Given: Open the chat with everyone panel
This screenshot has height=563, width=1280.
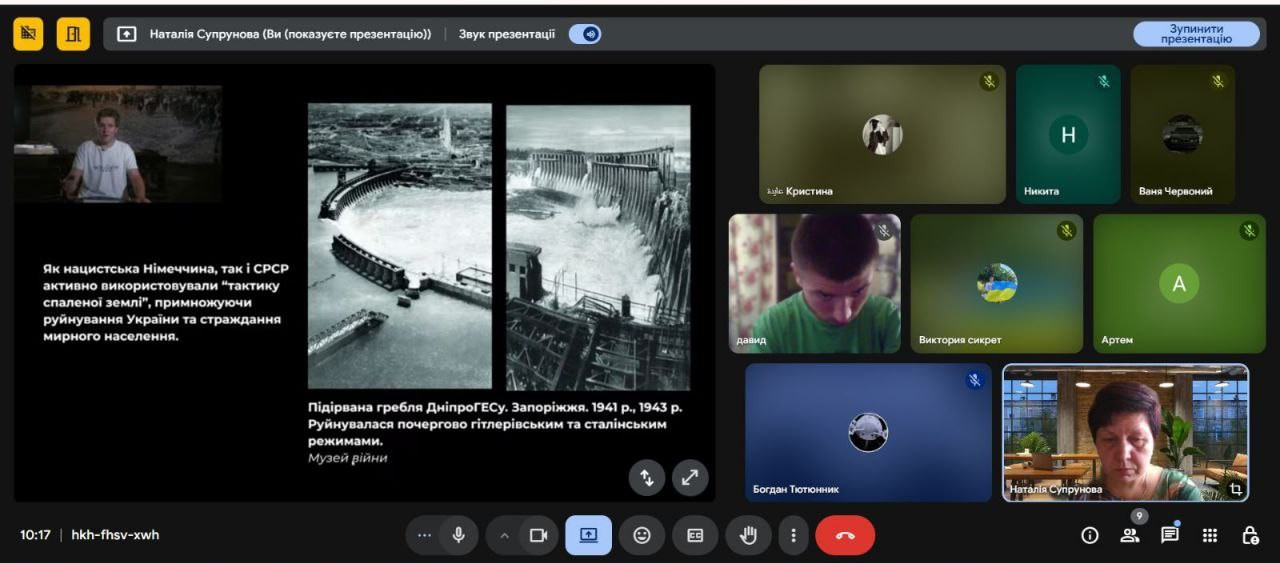Looking at the screenshot, I should point(1169,535).
